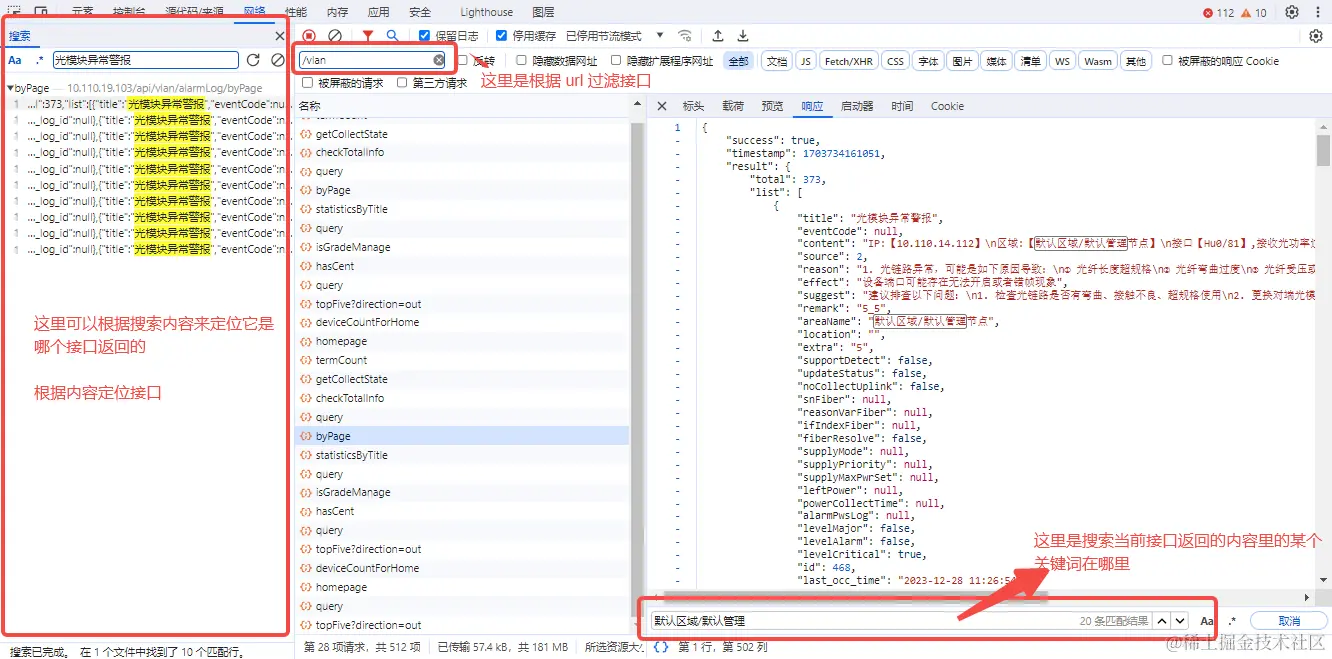The image size is (1332, 659).
Task: Enable the 第三方请求 checkbox
Action: 402,83
